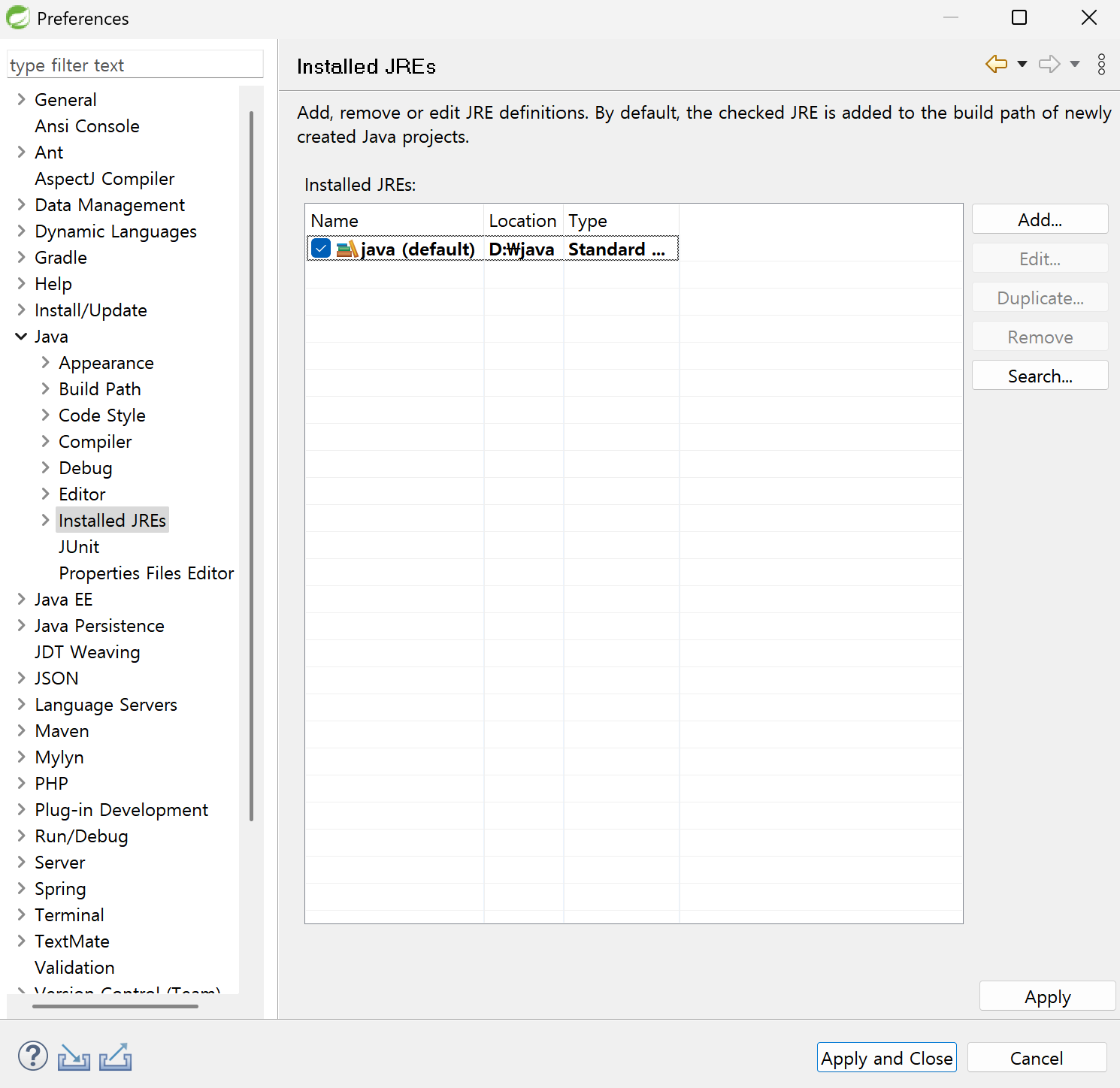
Task: Click the Import preferences icon
Action: 74,1057
